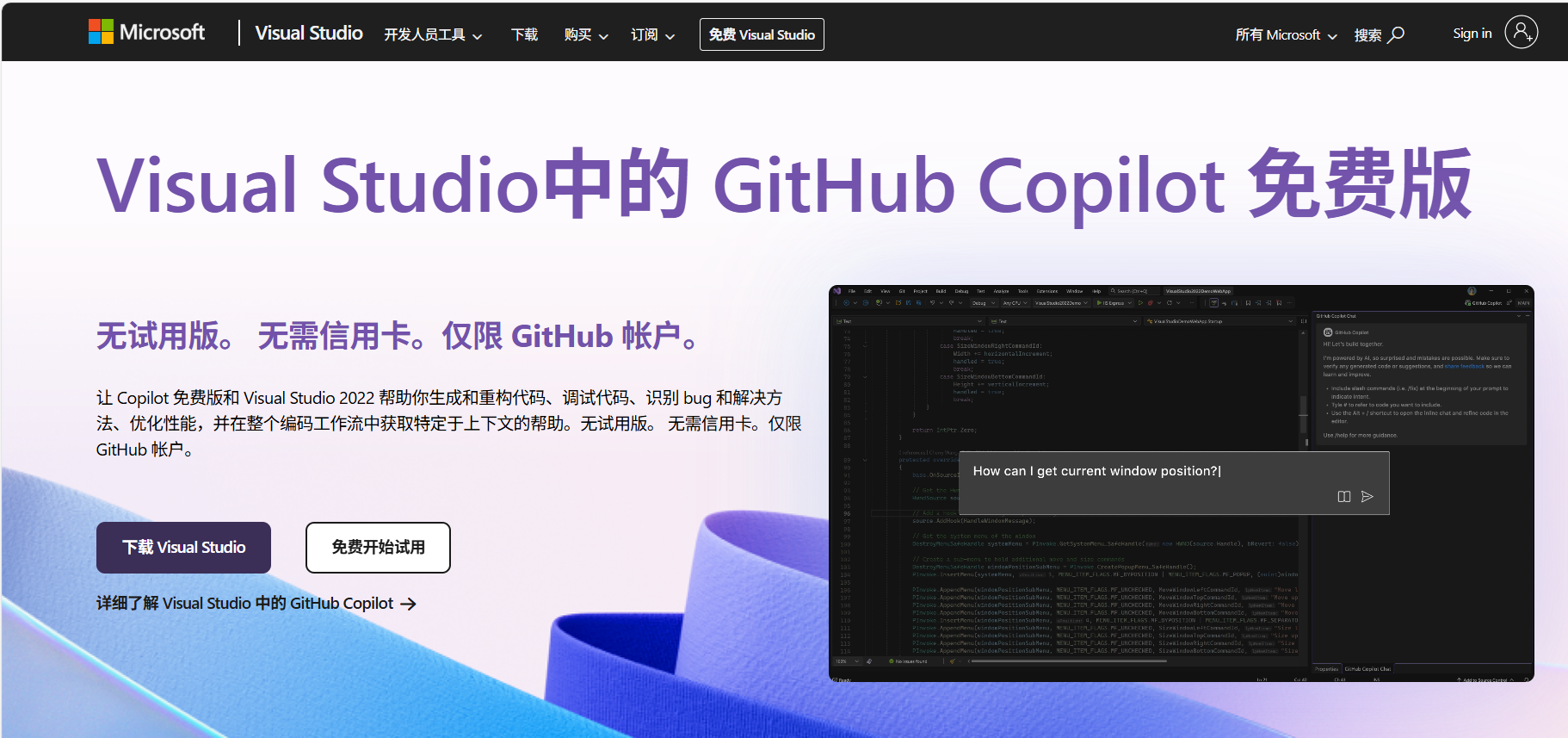Viewport: 1568px width, 738px height.
Task: Click the 免费开始试用 button
Action: coord(378,548)
